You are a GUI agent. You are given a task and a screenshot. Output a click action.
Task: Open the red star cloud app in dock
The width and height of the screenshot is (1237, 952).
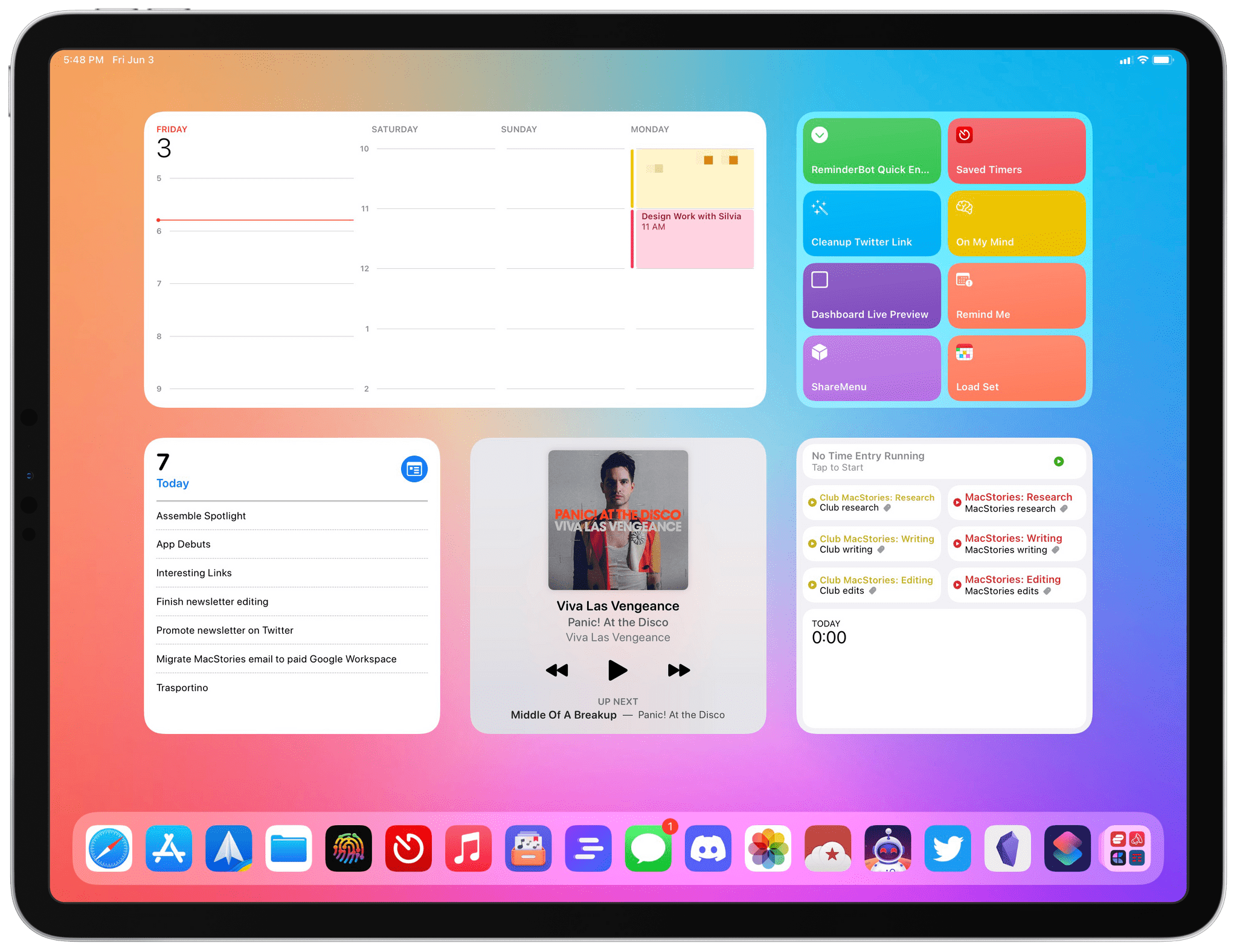[x=827, y=848]
